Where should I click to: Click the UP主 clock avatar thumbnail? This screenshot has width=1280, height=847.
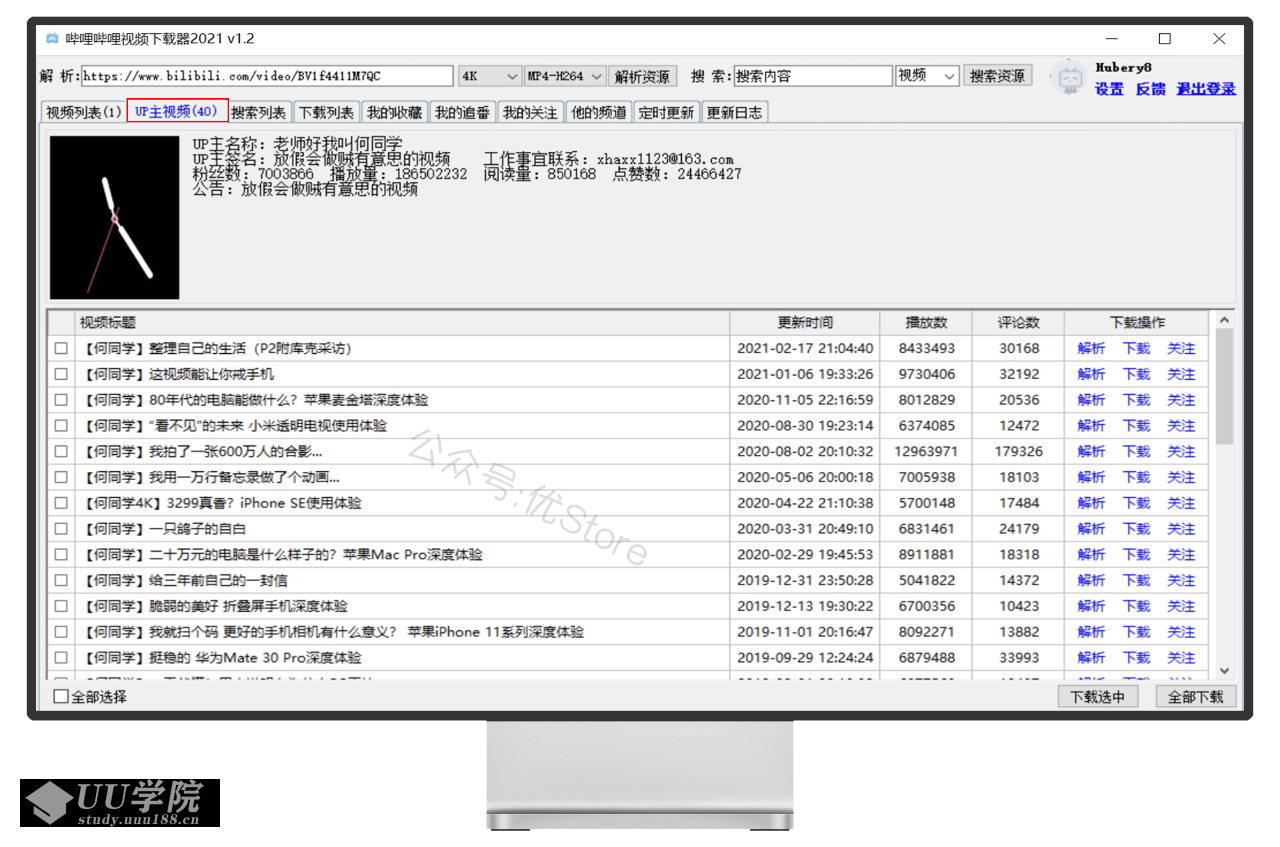coord(115,218)
